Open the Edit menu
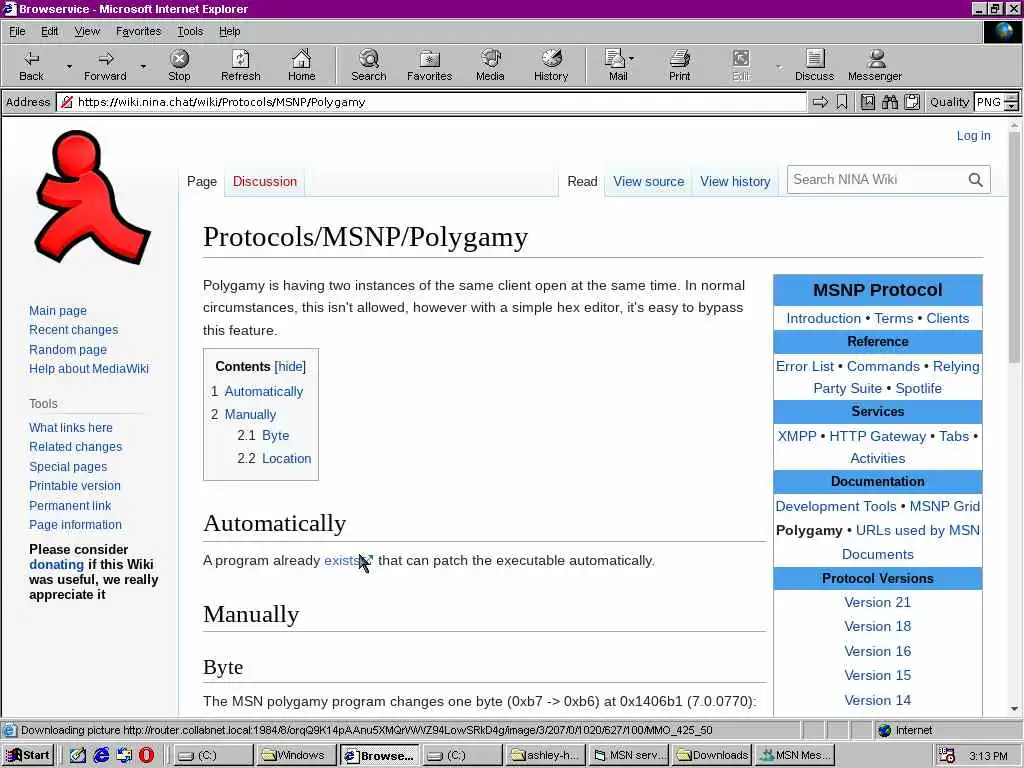This screenshot has width=1024, height=768. (x=49, y=31)
